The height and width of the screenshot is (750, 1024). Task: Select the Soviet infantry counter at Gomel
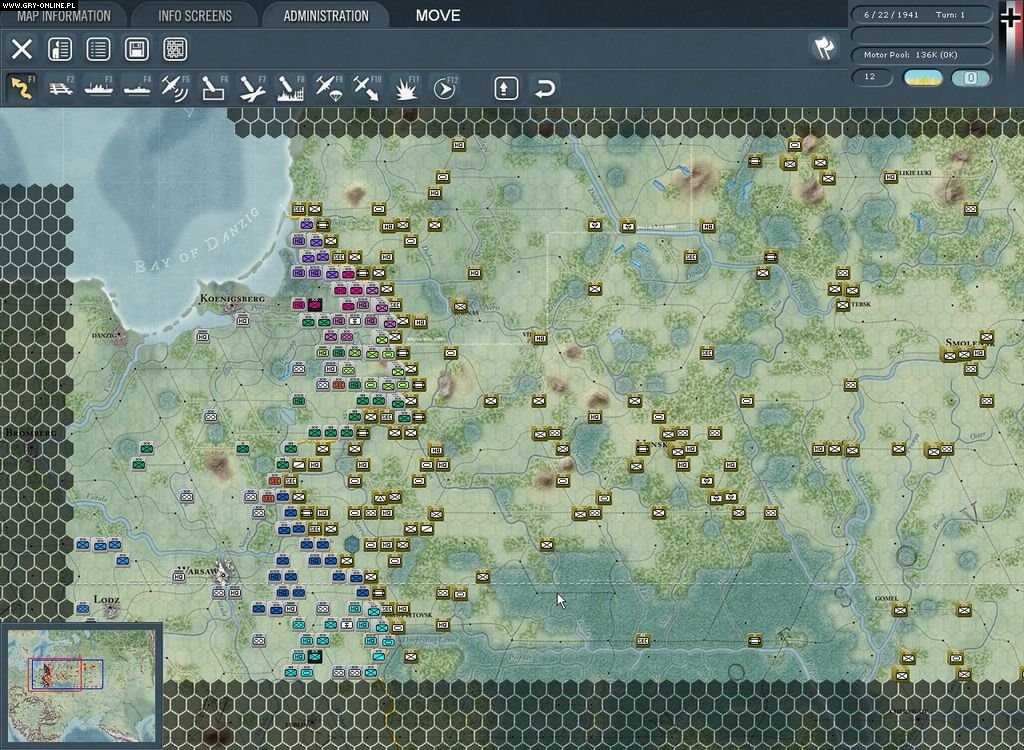click(x=901, y=611)
